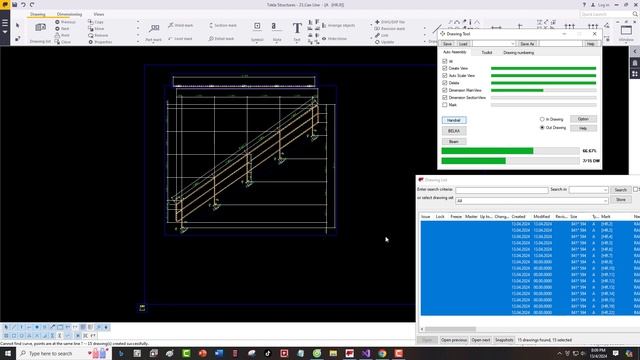Expand the Text dropdown arrow

(297, 42)
